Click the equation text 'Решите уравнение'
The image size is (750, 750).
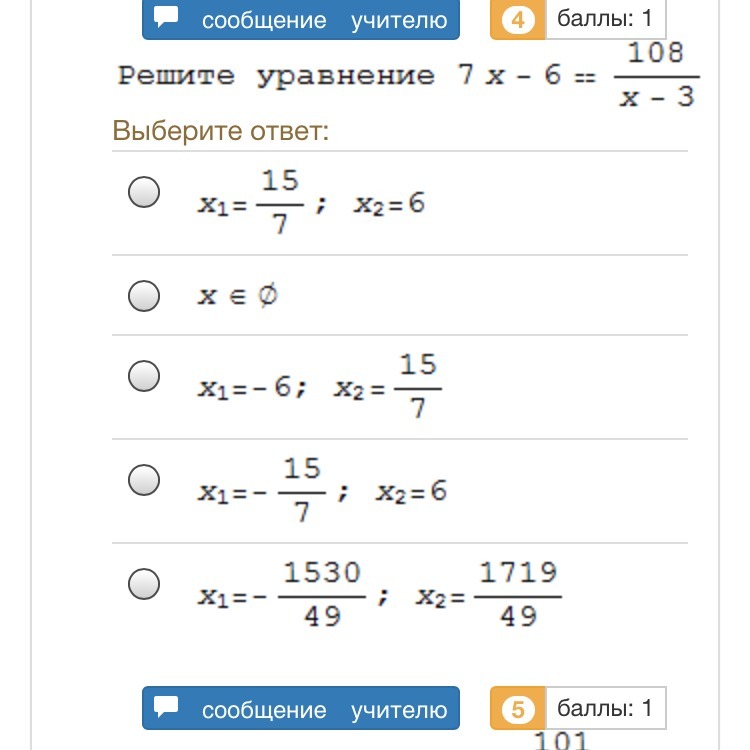pyautogui.click(x=276, y=77)
